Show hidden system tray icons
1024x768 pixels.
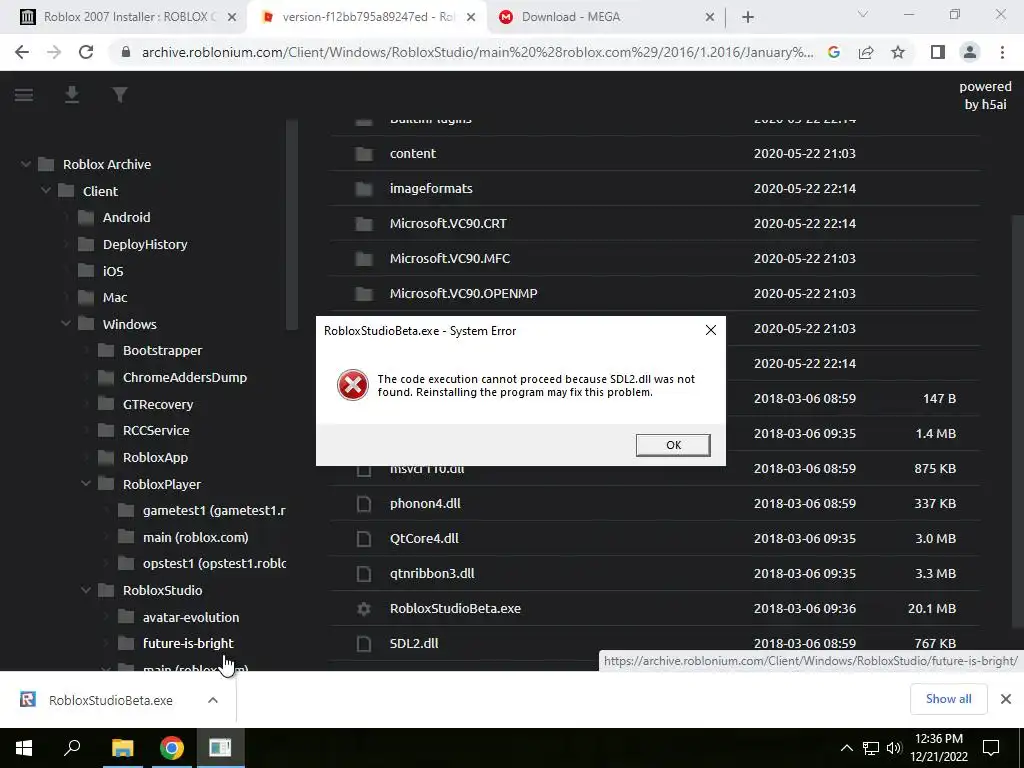point(846,748)
